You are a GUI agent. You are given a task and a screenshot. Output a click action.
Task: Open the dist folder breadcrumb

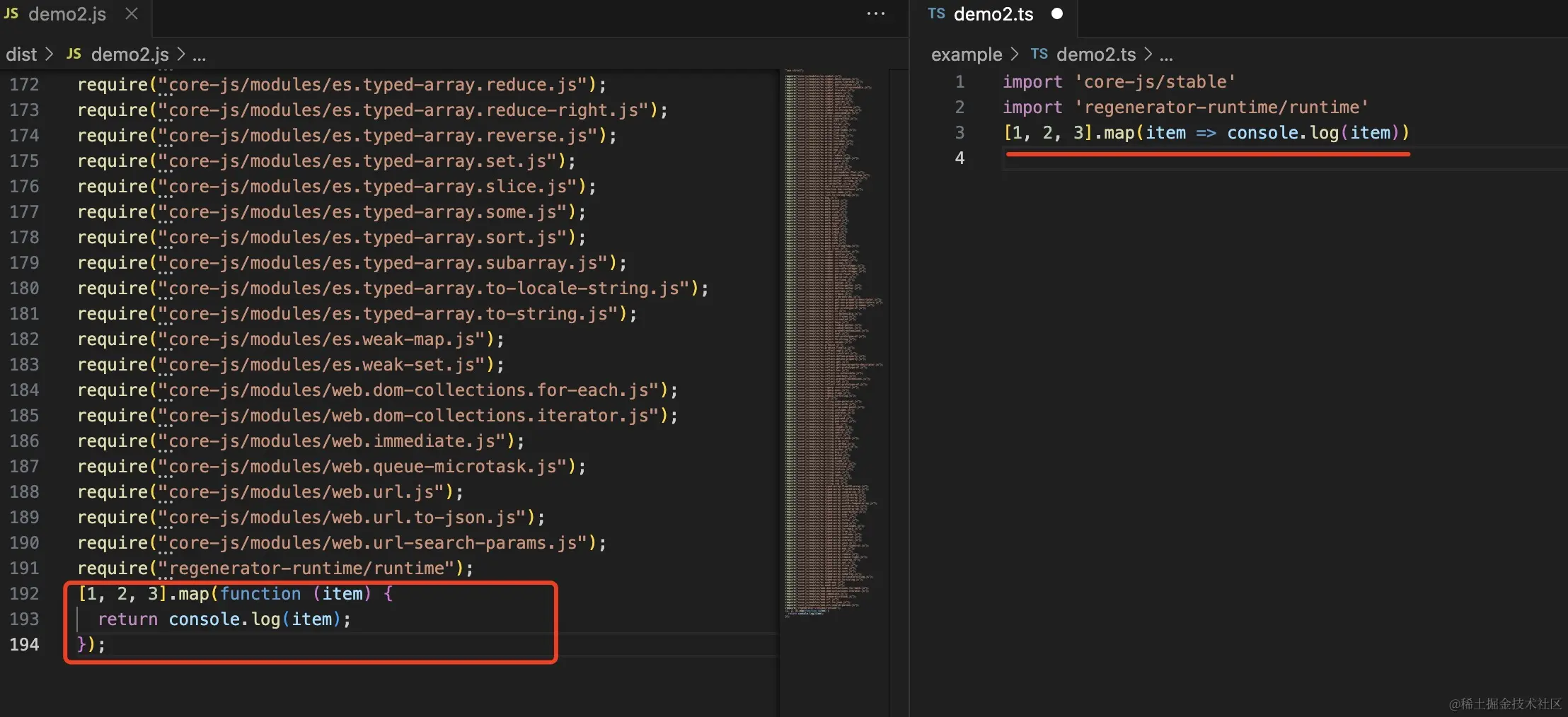point(21,54)
